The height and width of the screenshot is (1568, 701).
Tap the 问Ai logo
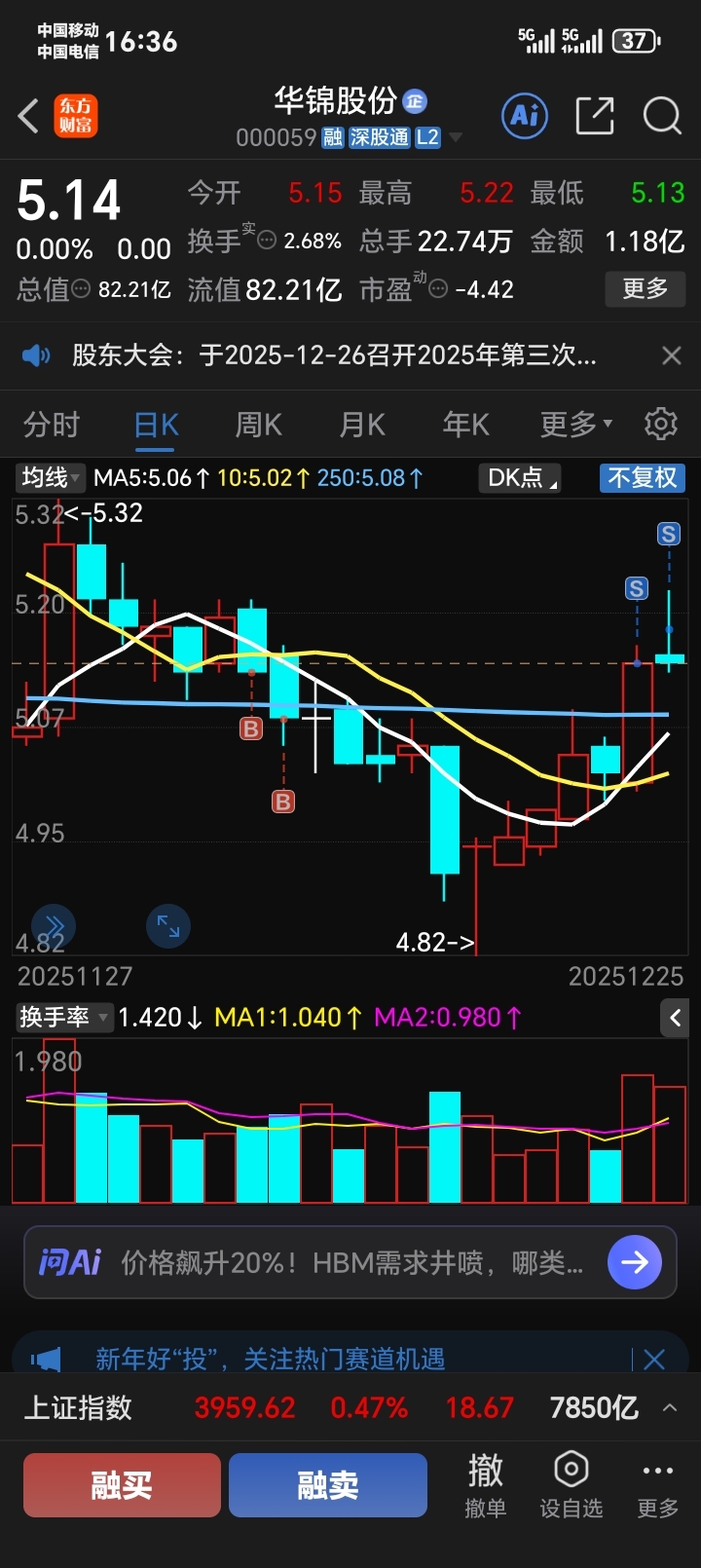pyautogui.click(x=69, y=1262)
